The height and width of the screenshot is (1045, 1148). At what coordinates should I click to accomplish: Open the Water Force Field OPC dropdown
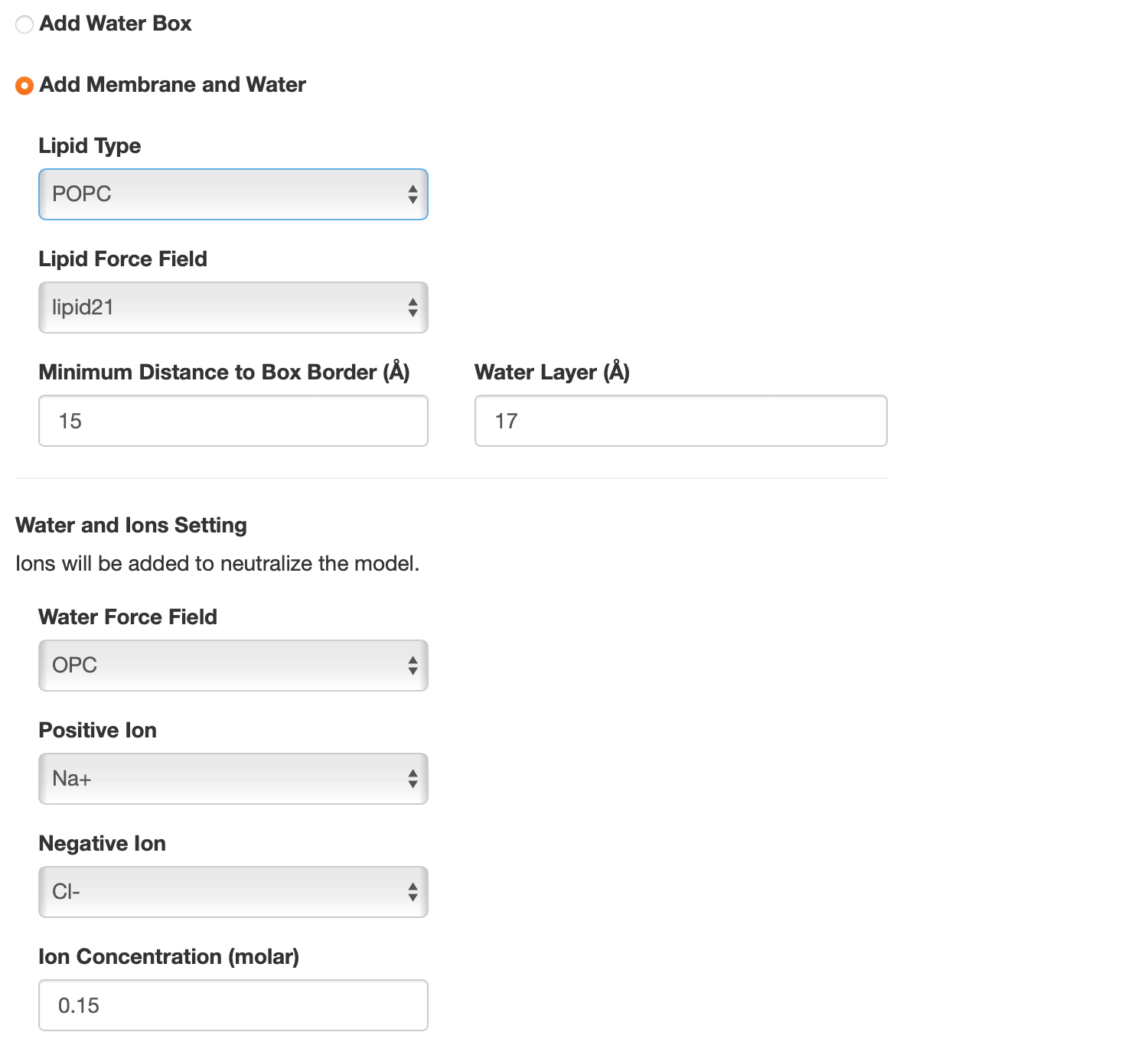(233, 666)
